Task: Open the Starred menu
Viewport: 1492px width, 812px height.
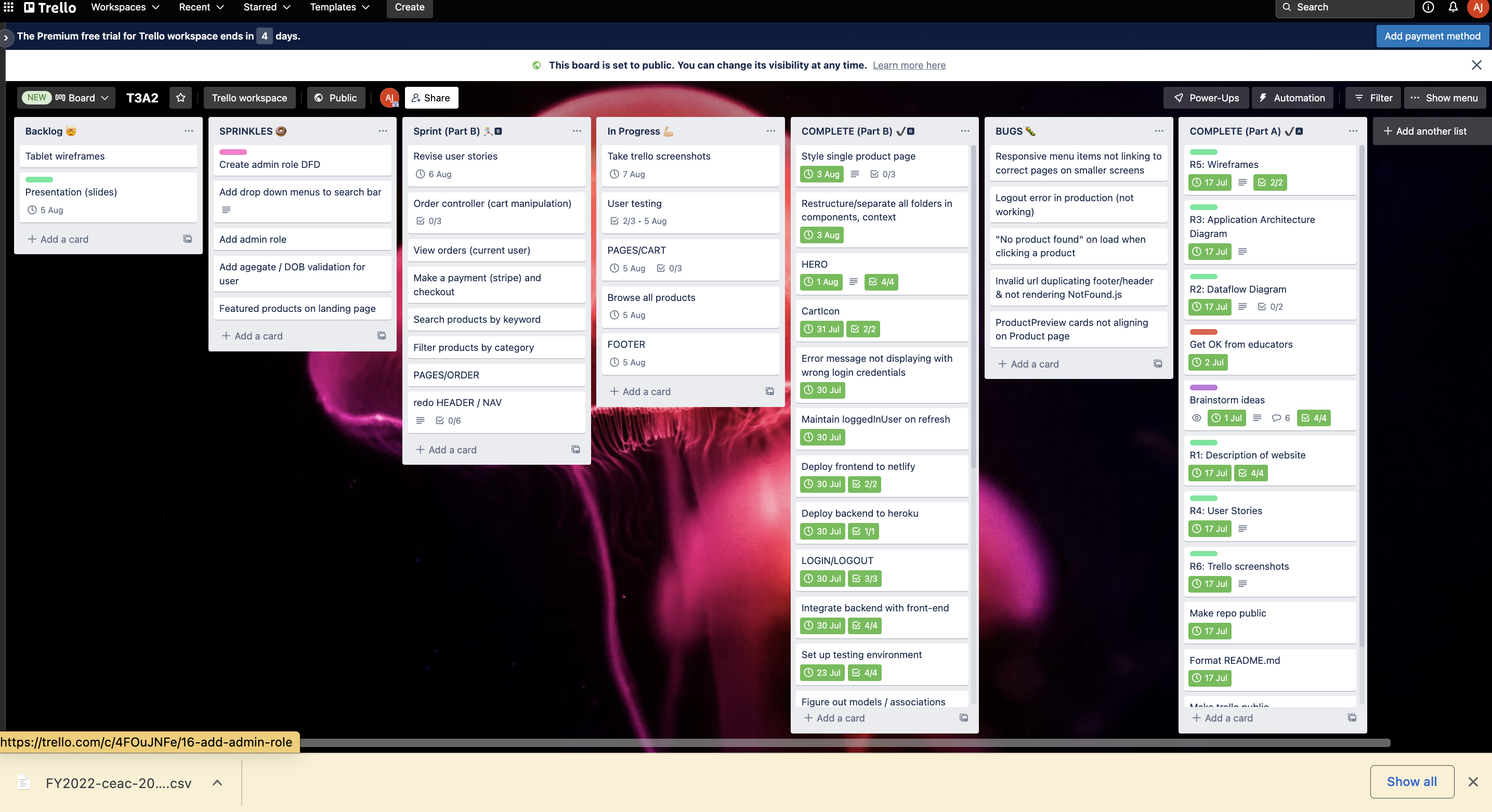Action: click(266, 7)
